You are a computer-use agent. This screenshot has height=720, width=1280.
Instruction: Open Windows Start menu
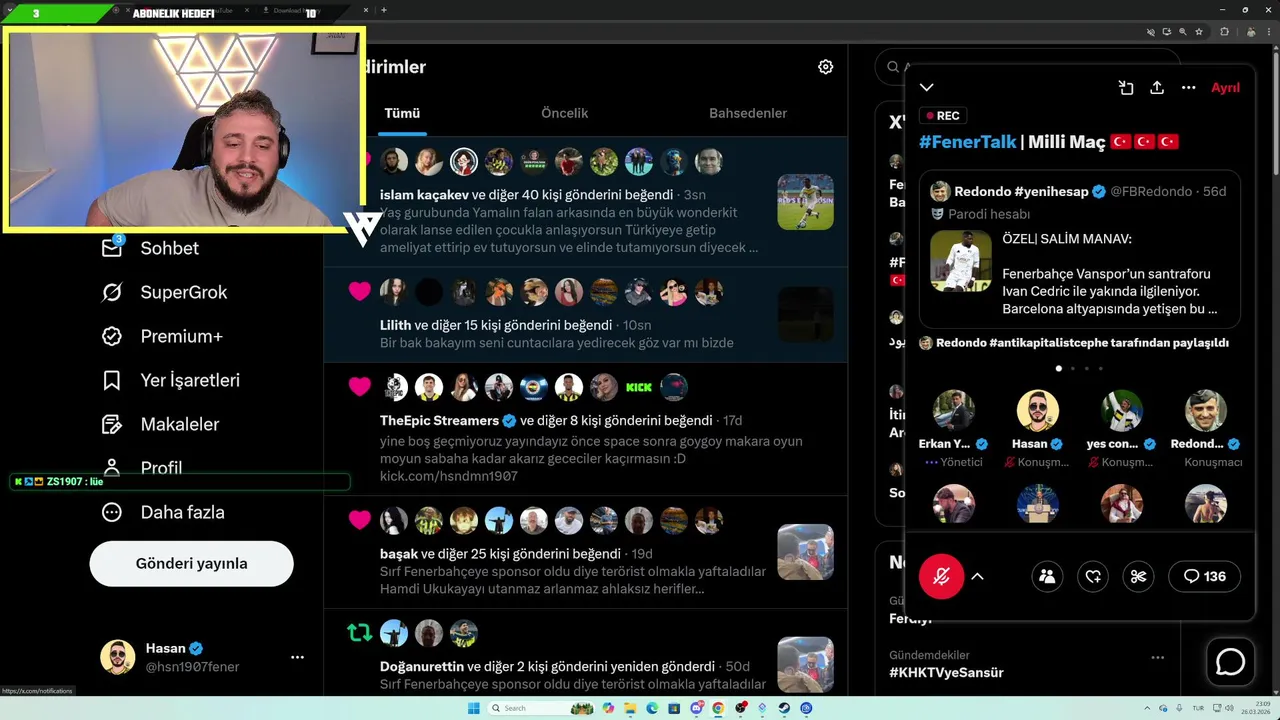474,708
